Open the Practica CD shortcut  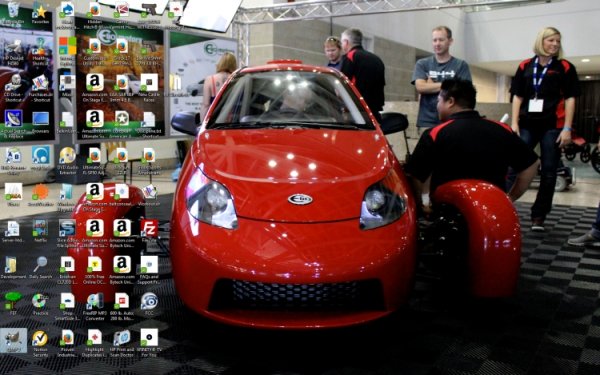point(40,304)
